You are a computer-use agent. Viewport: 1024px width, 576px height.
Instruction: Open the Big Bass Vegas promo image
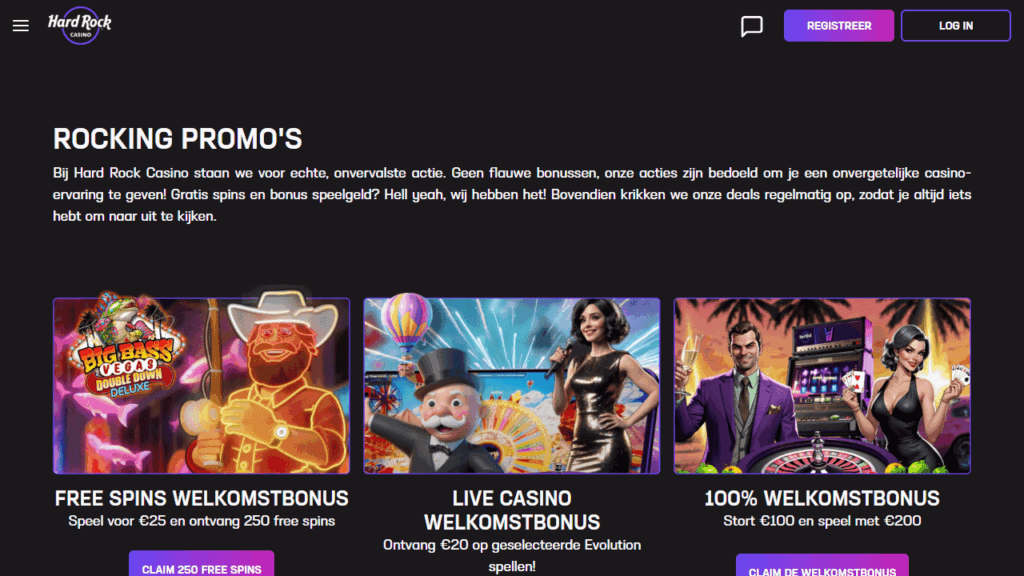tap(201, 385)
